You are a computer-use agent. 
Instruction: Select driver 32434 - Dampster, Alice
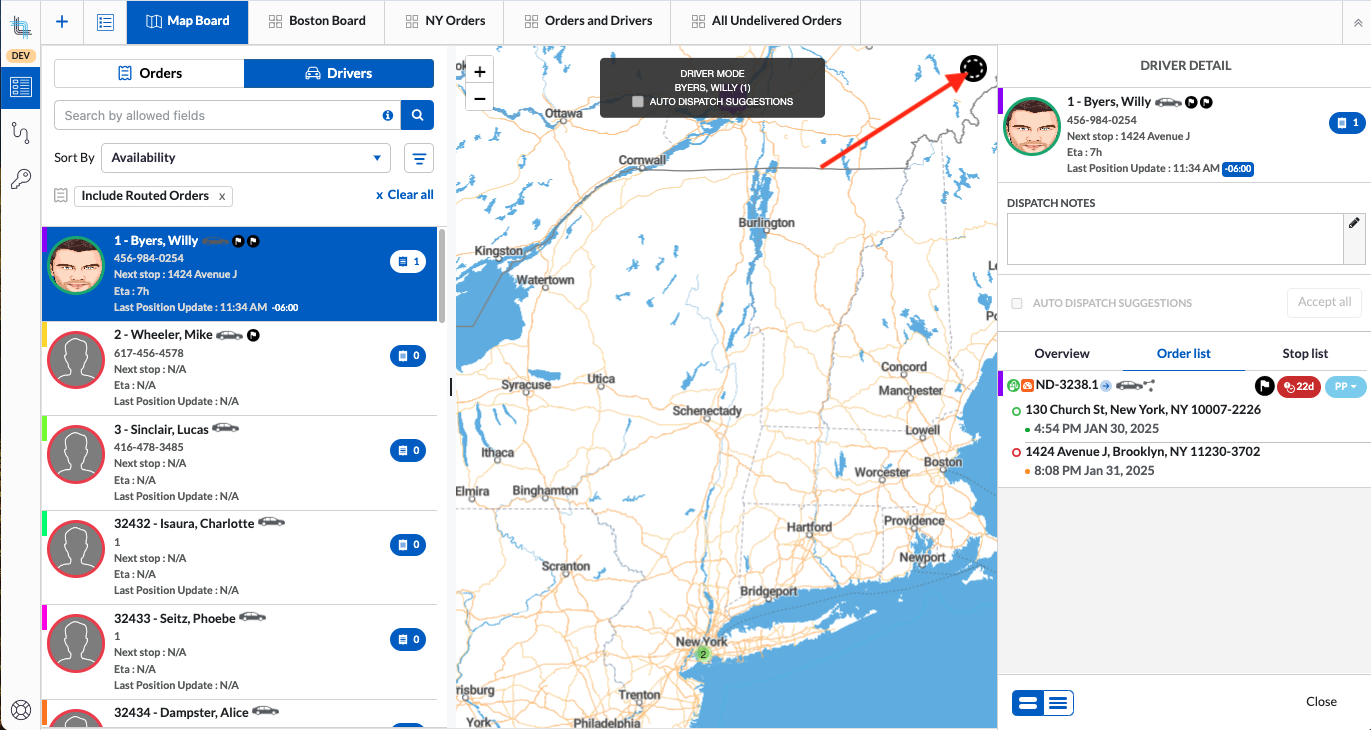pos(240,715)
